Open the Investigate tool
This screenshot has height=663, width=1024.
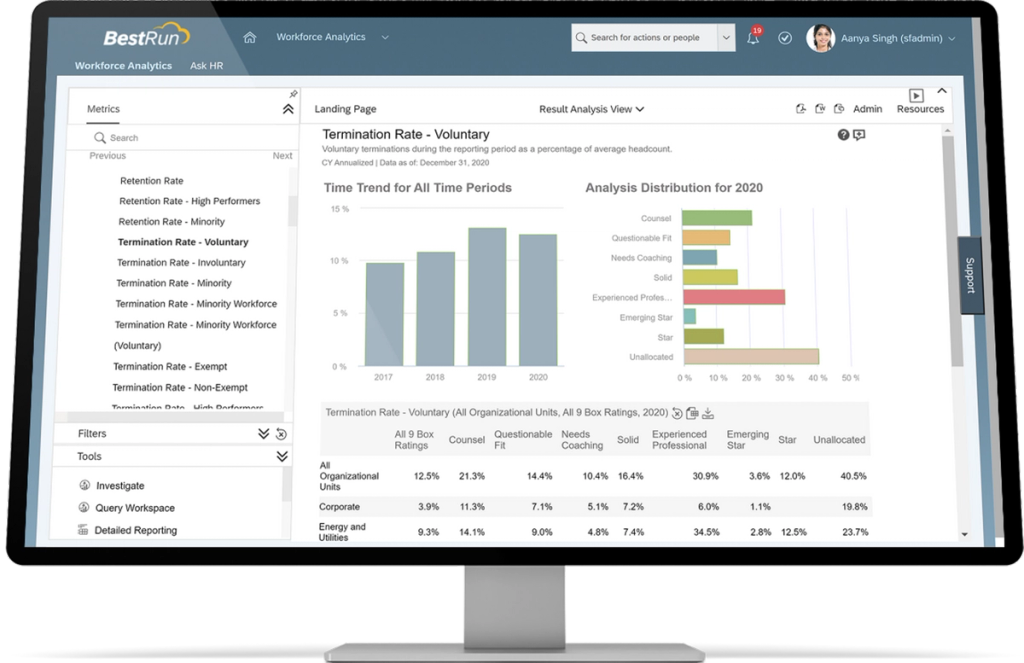120,485
